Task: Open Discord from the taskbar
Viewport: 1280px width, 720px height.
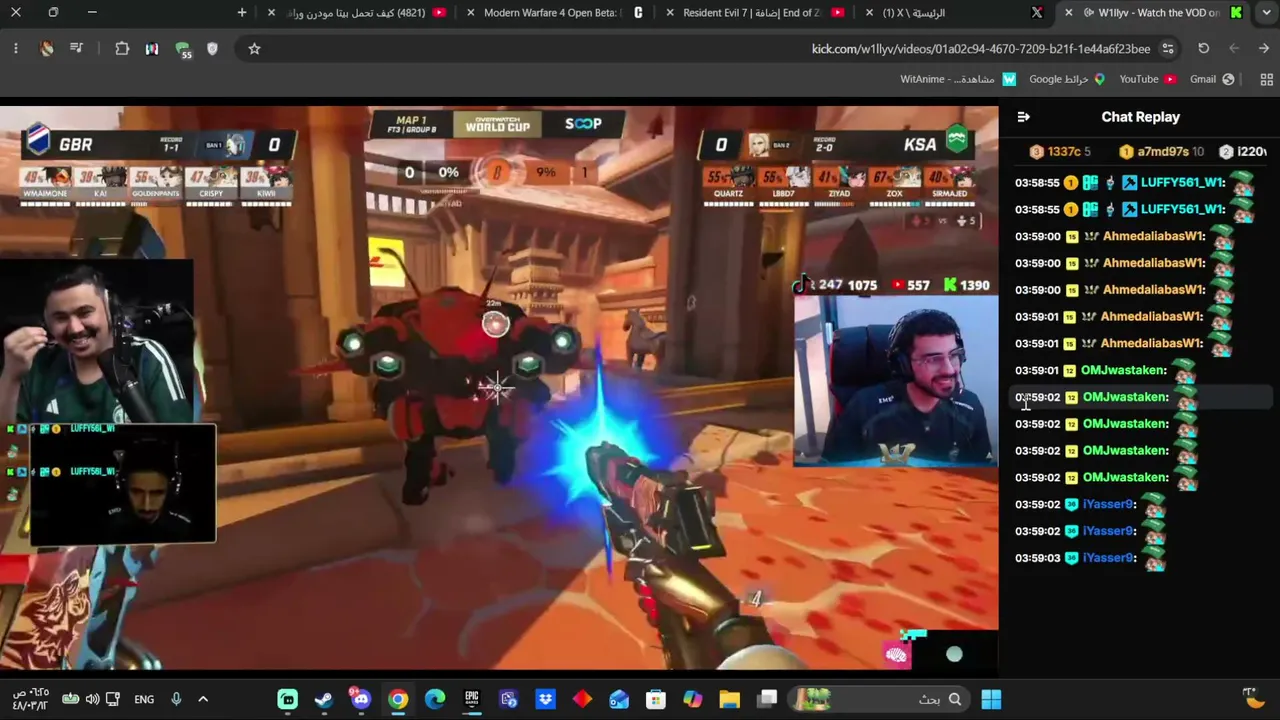Action: [361, 699]
